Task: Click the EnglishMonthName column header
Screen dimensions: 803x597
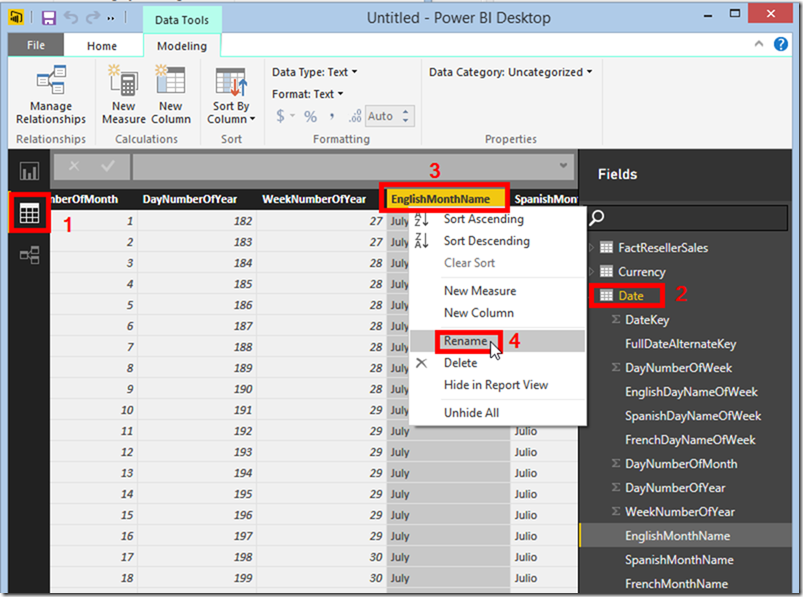Action: tap(445, 199)
